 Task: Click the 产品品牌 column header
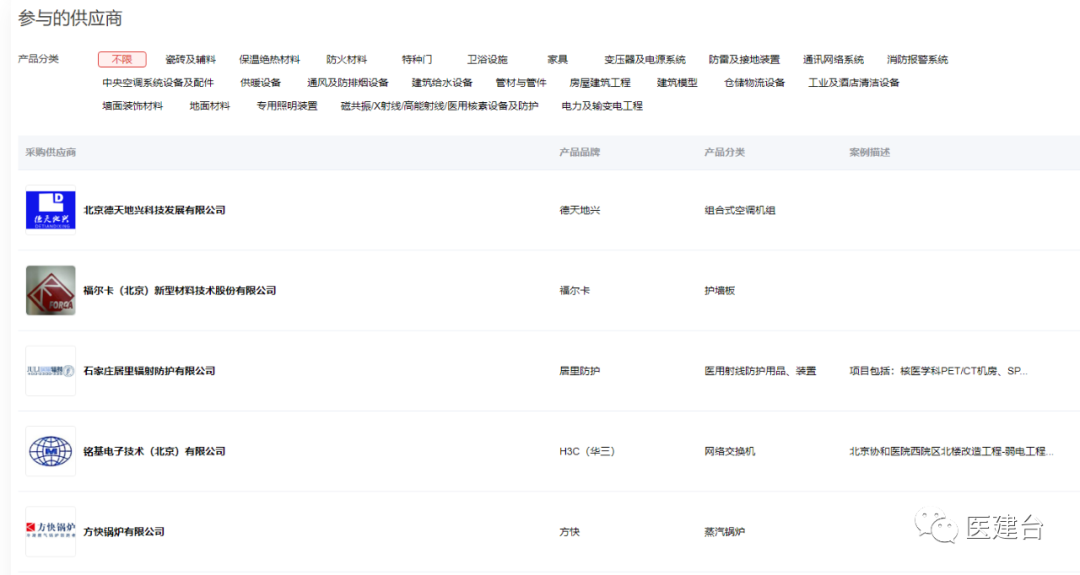[579, 152]
